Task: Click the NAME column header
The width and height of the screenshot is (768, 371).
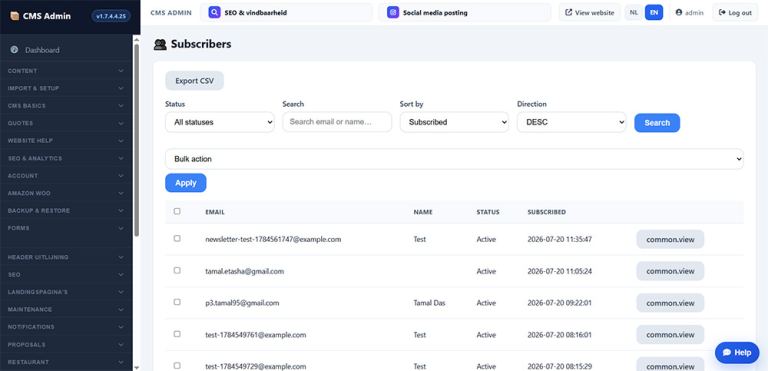Action: [423, 212]
